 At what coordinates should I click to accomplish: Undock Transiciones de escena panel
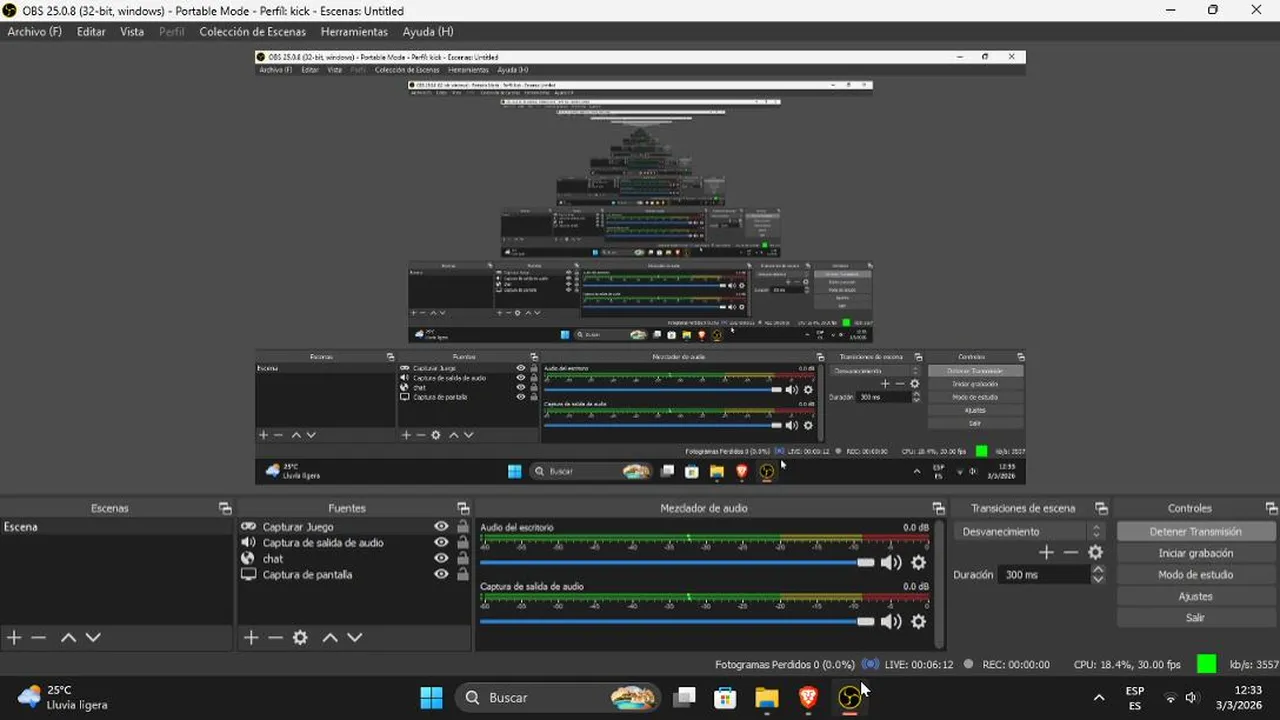pos(1101,508)
